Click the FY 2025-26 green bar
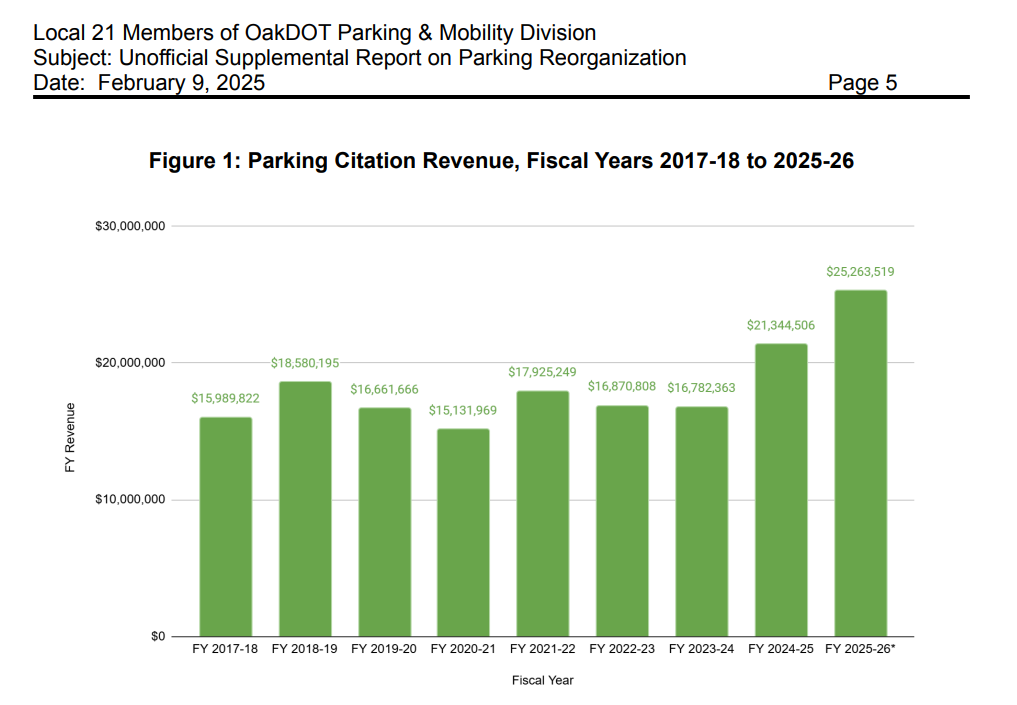 click(x=860, y=463)
